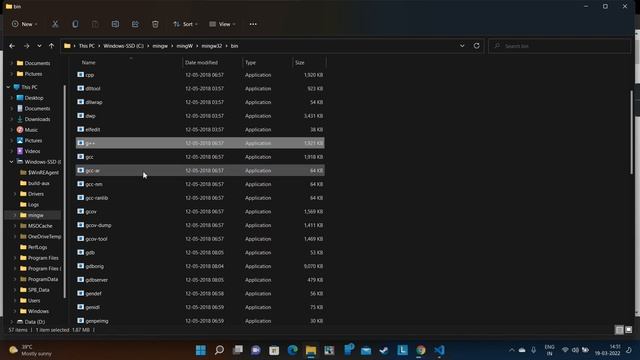Click the Cut scissors icon in toolbar
Screen dimensions: 640x360
click(x=55, y=24)
